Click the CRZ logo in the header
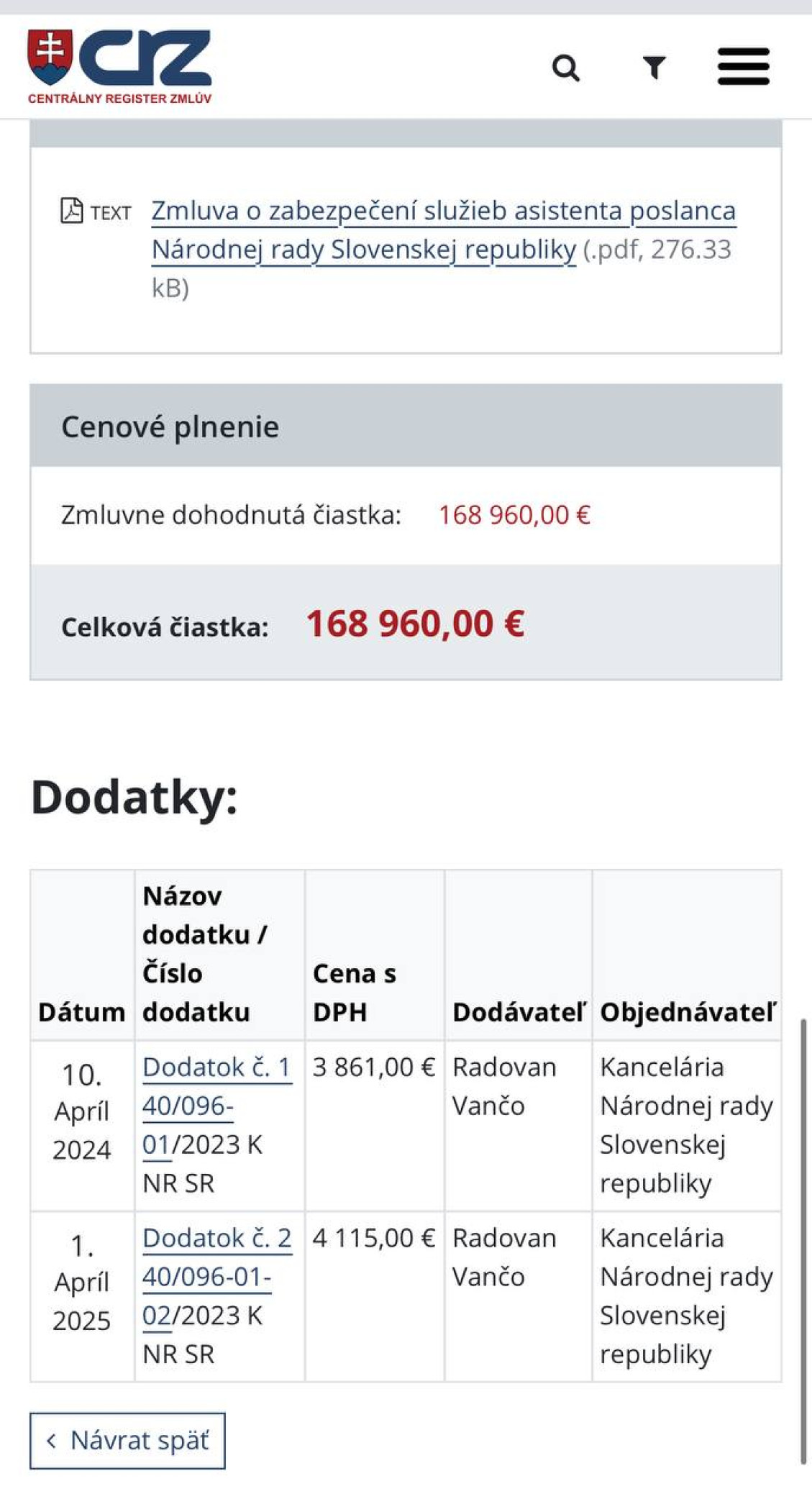 coord(119,66)
